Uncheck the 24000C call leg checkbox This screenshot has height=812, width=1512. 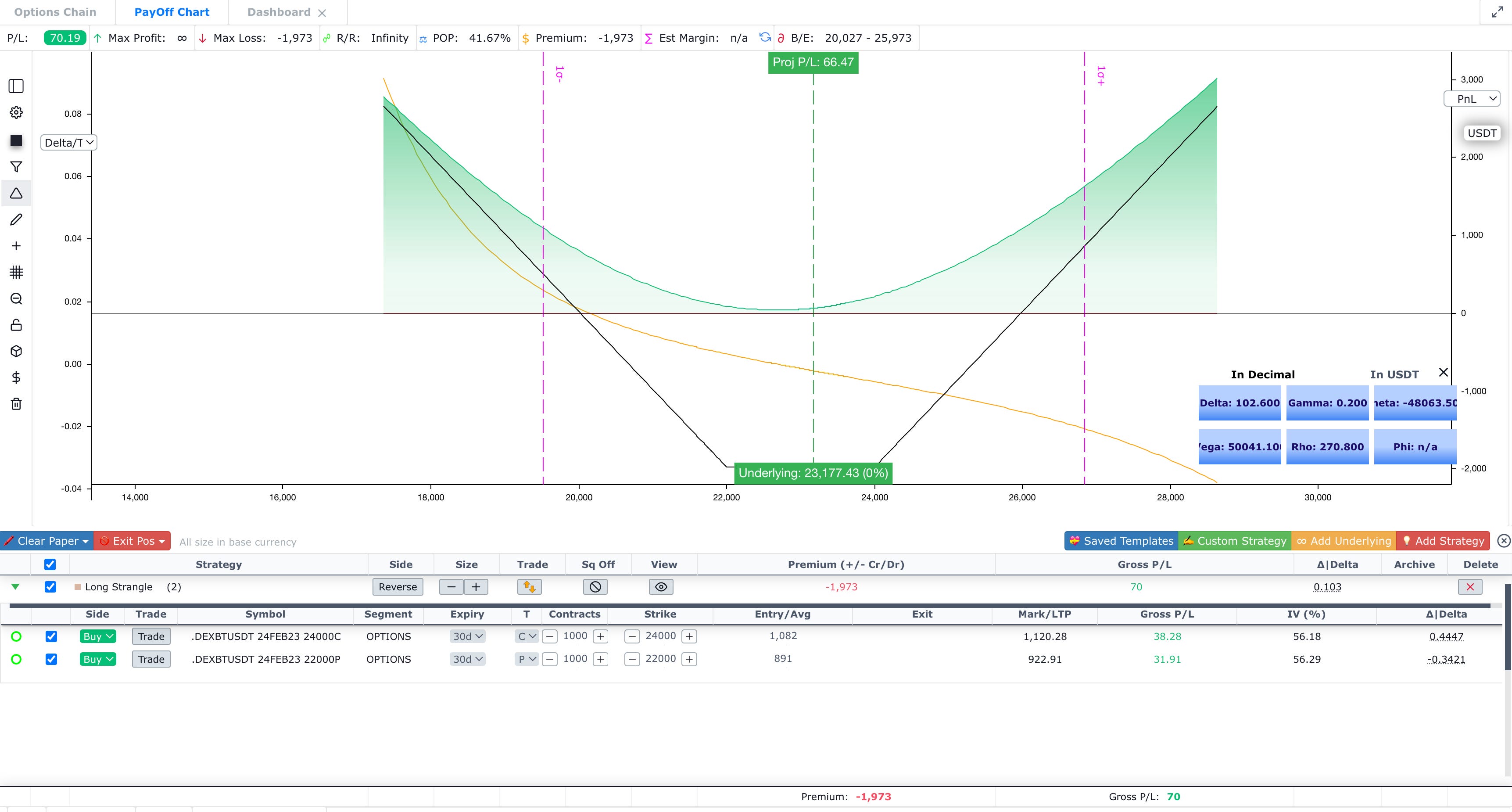pyautogui.click(x=51, y=636)
